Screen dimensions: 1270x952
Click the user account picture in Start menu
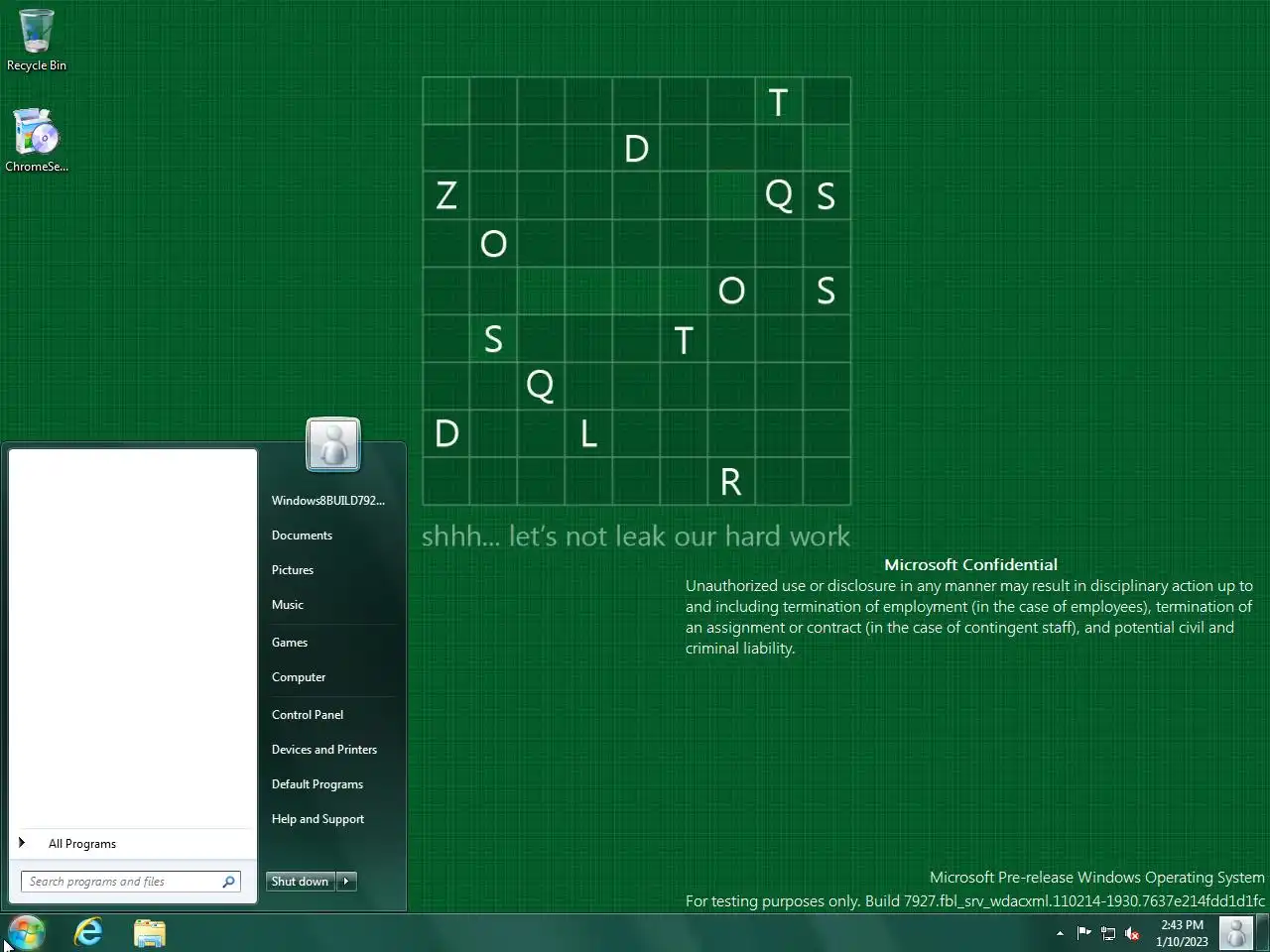(x=333, y=443)
